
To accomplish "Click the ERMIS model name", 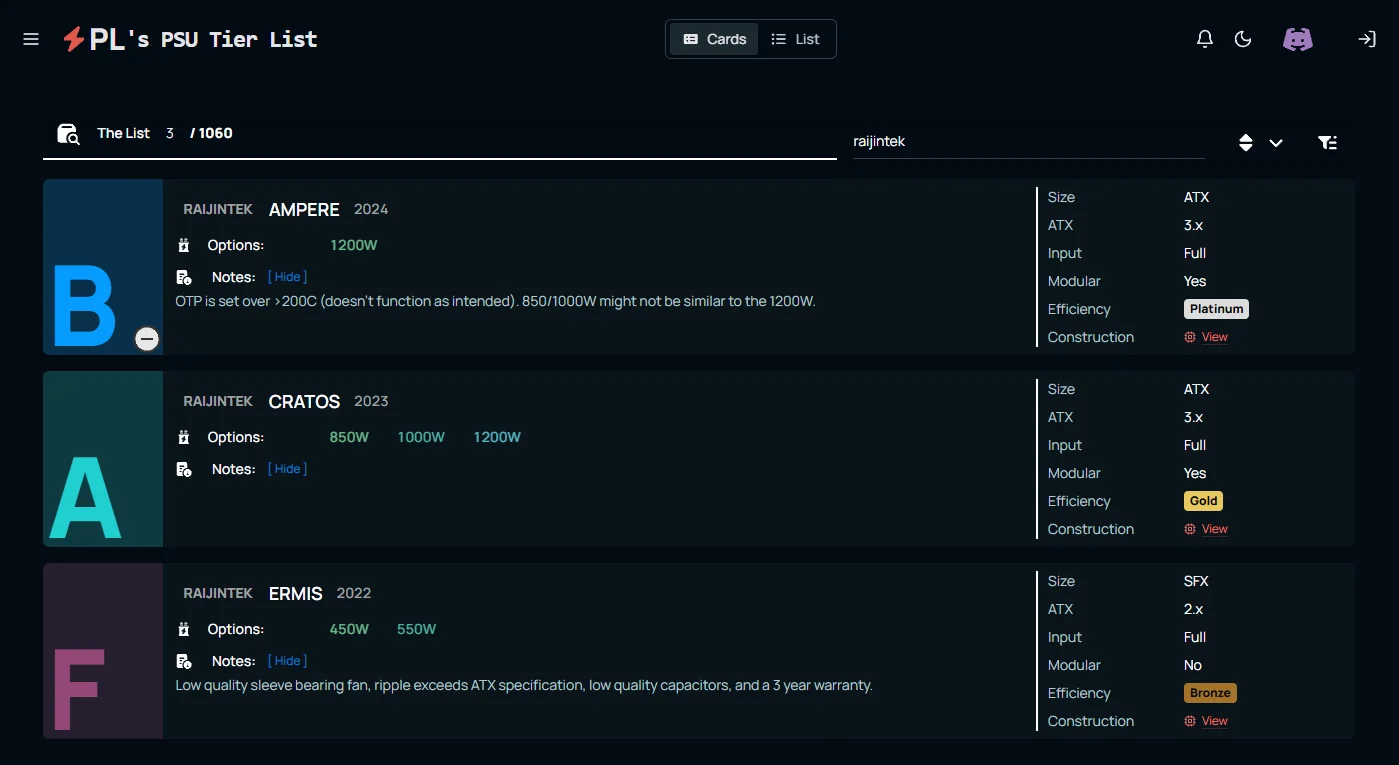I will coord(296,594).
